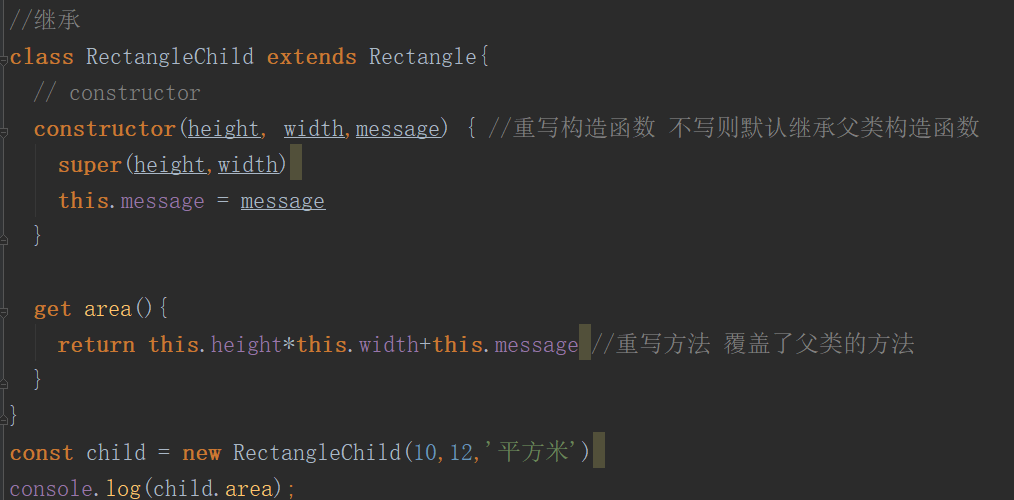
Task: Click fold marker at class closing brace
Action: [x=5, y=415]
